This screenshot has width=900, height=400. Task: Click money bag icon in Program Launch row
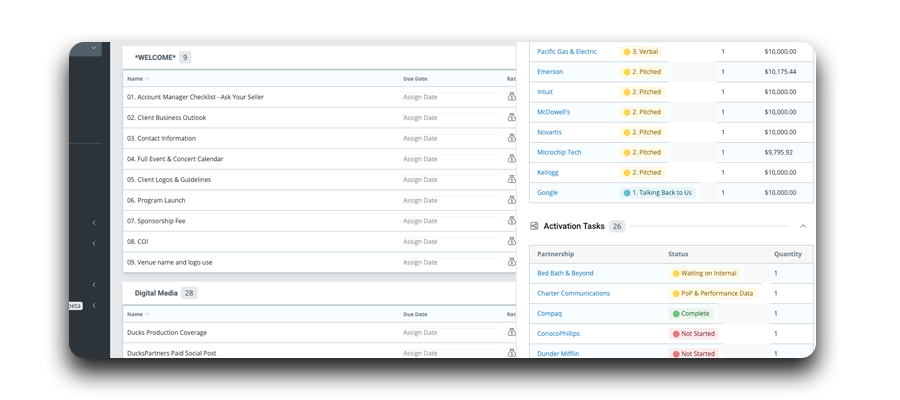click(x=511, y=200)
